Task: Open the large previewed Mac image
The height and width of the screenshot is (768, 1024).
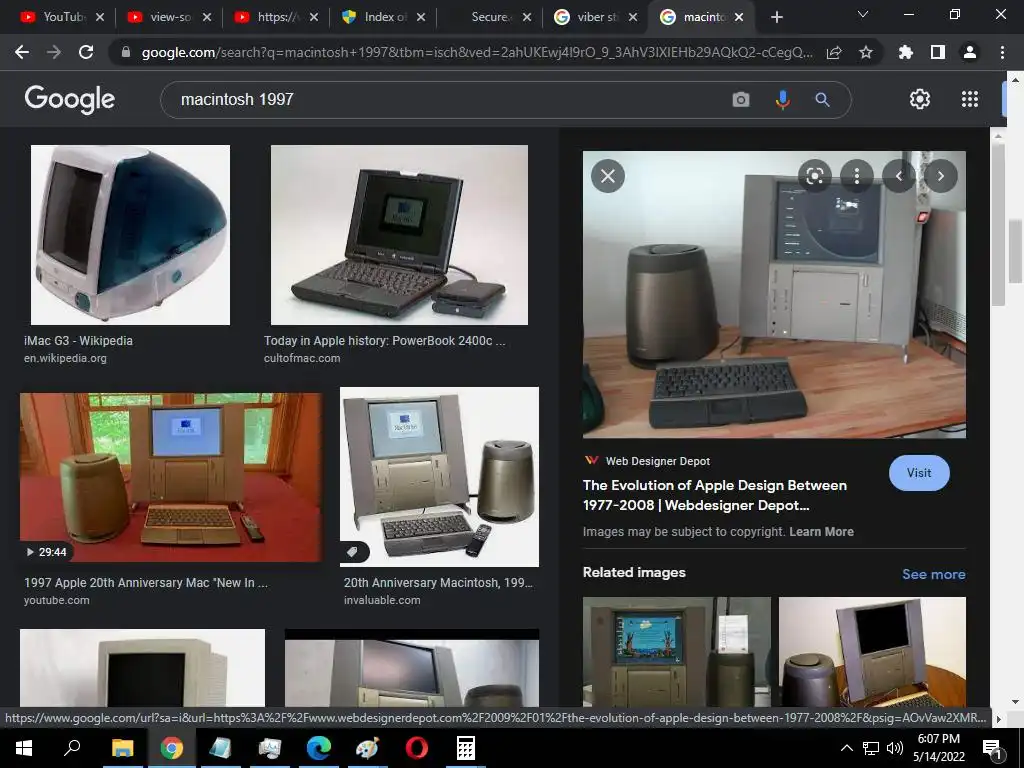Action: pos(774,295)
